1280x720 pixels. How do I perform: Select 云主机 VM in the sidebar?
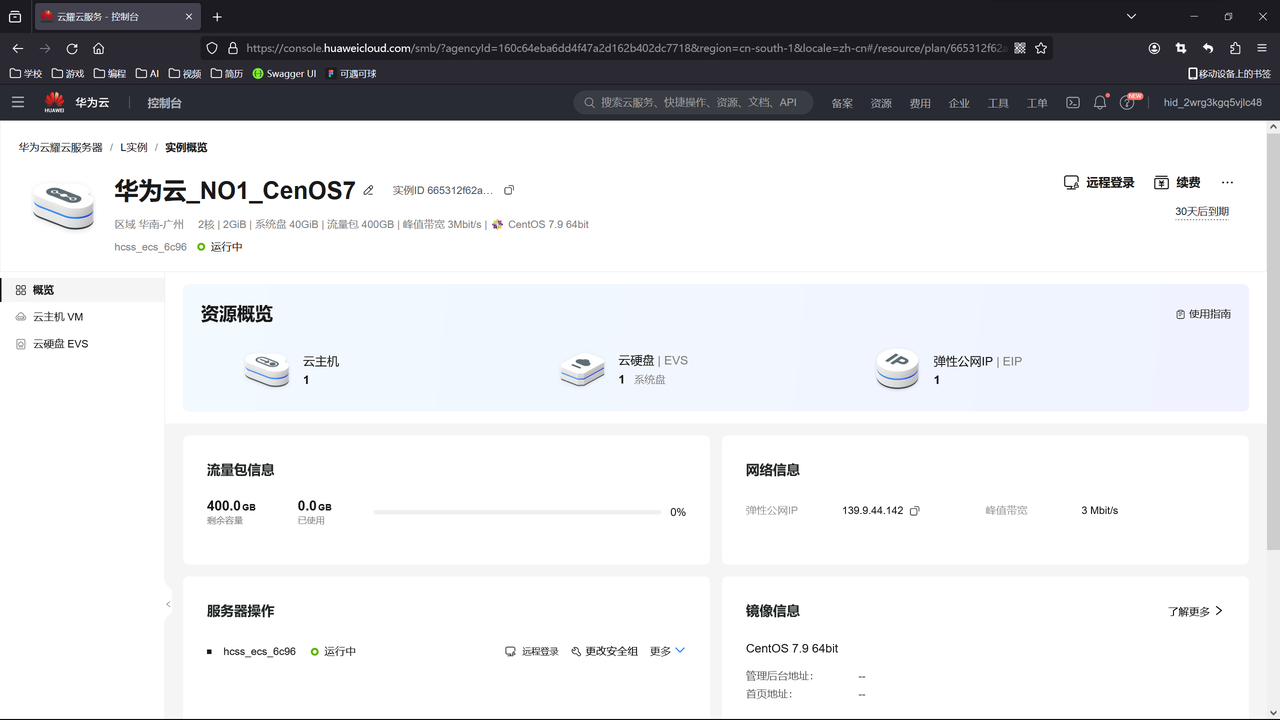[82, 317]
